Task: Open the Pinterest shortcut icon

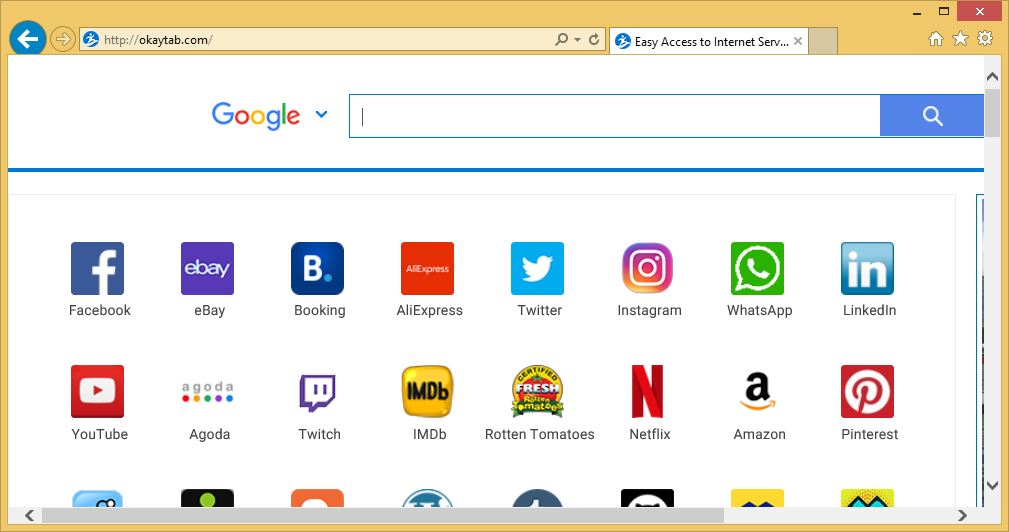Action: click(867, 391)
